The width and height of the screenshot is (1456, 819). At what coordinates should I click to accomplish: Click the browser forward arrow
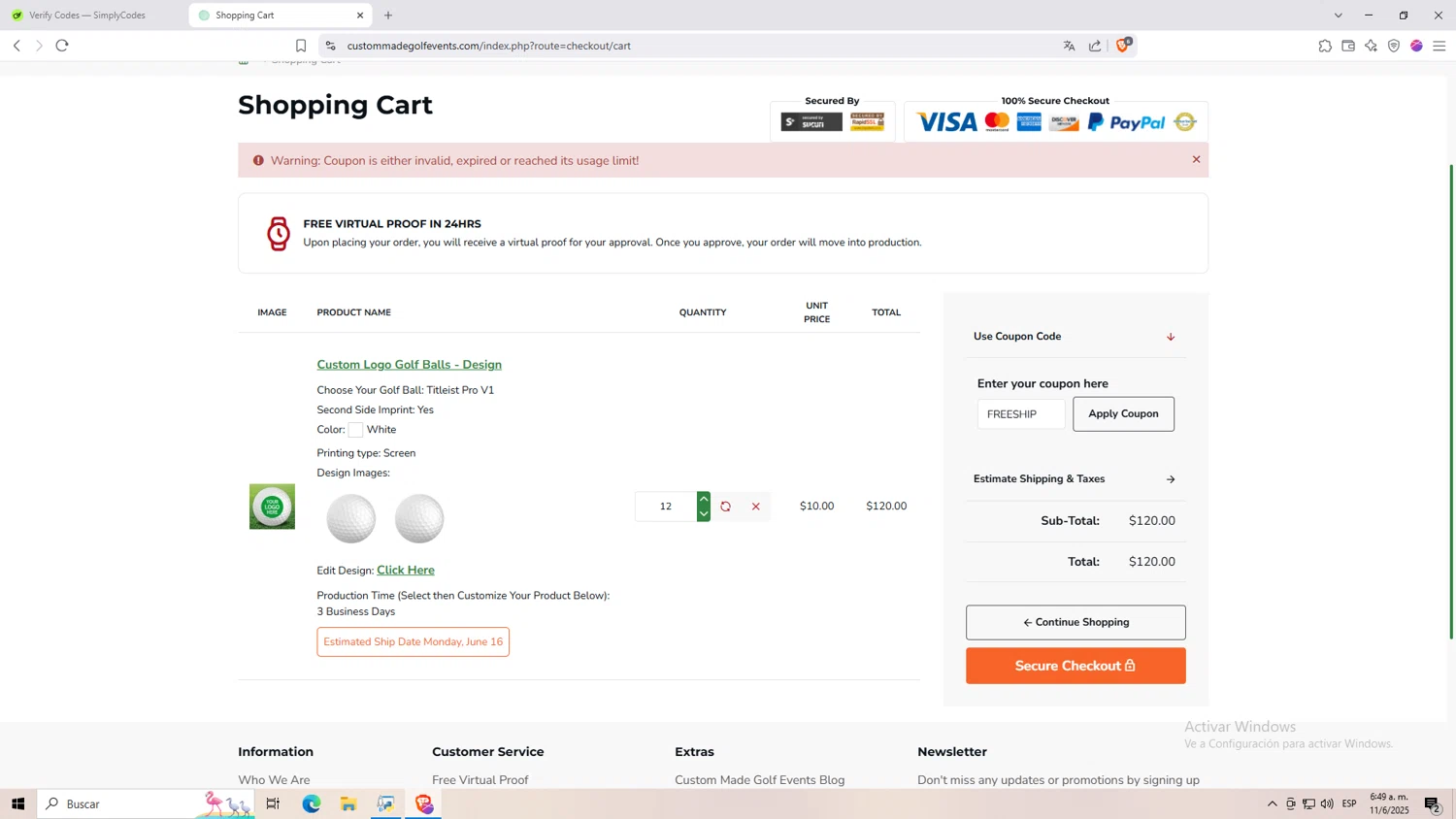click(x=39, y=46)
